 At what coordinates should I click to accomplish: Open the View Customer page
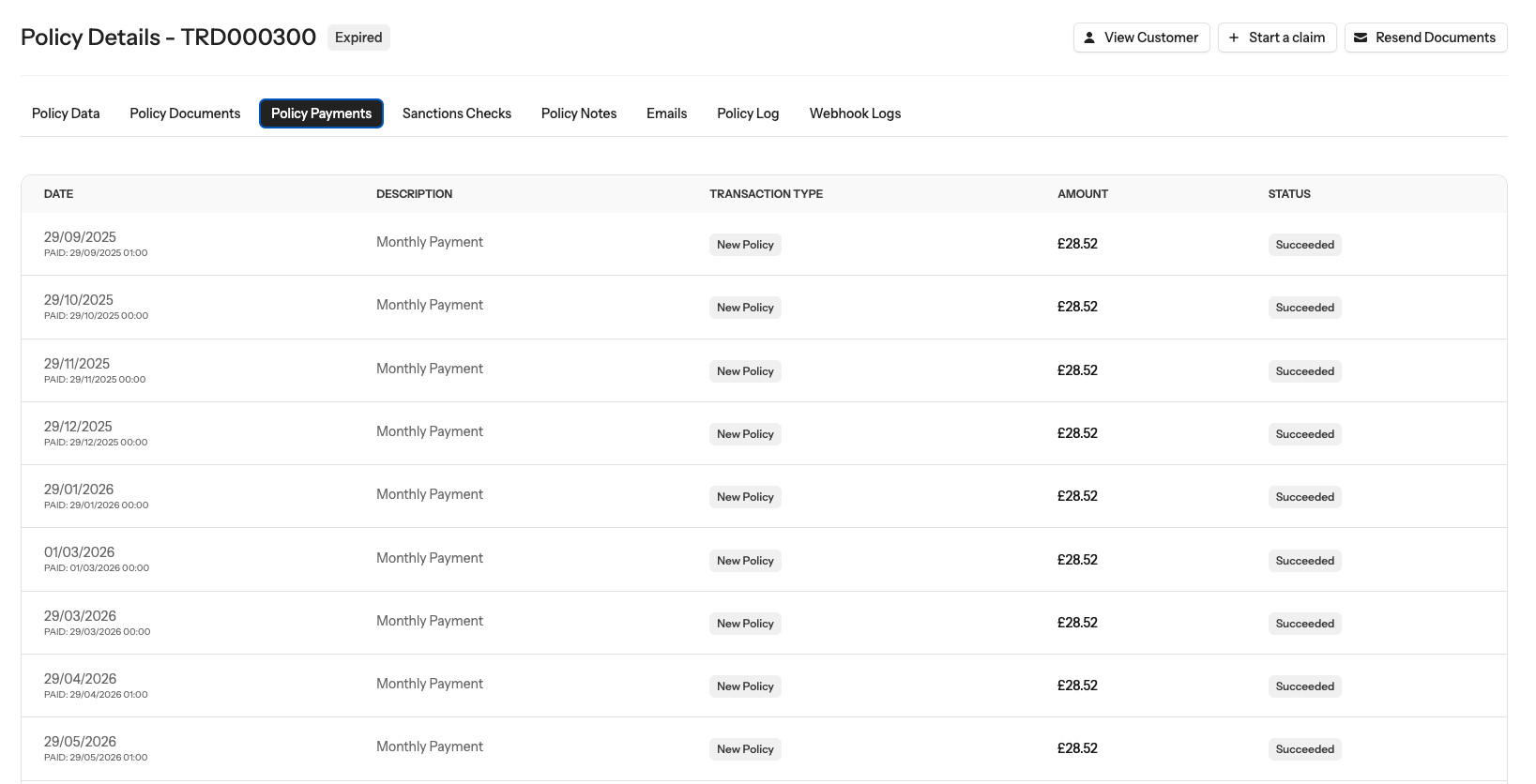pyautogui.click(x=1142, y=38)
